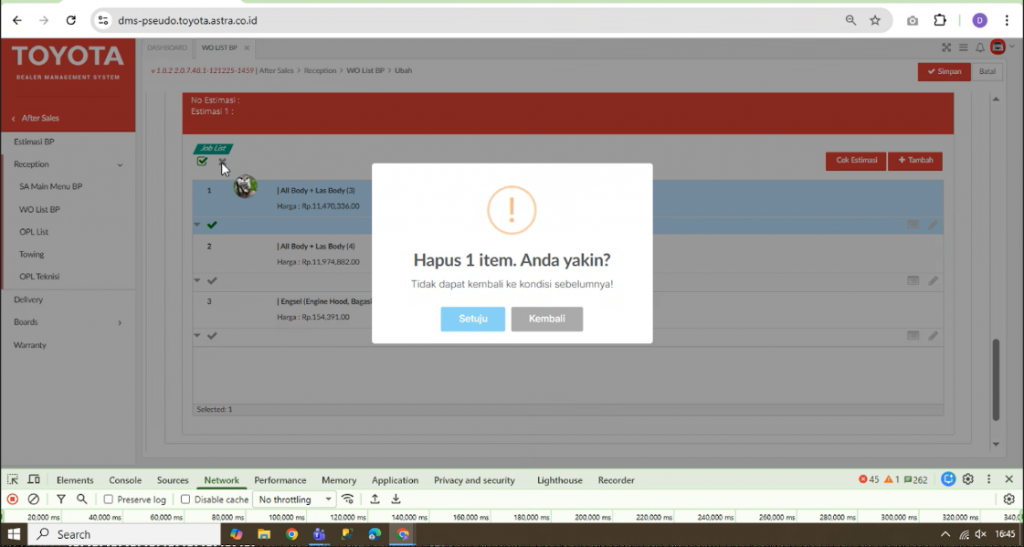
Task: Open the No throttling dropdown
Action: pyautogui.click(x=294, y=499)
